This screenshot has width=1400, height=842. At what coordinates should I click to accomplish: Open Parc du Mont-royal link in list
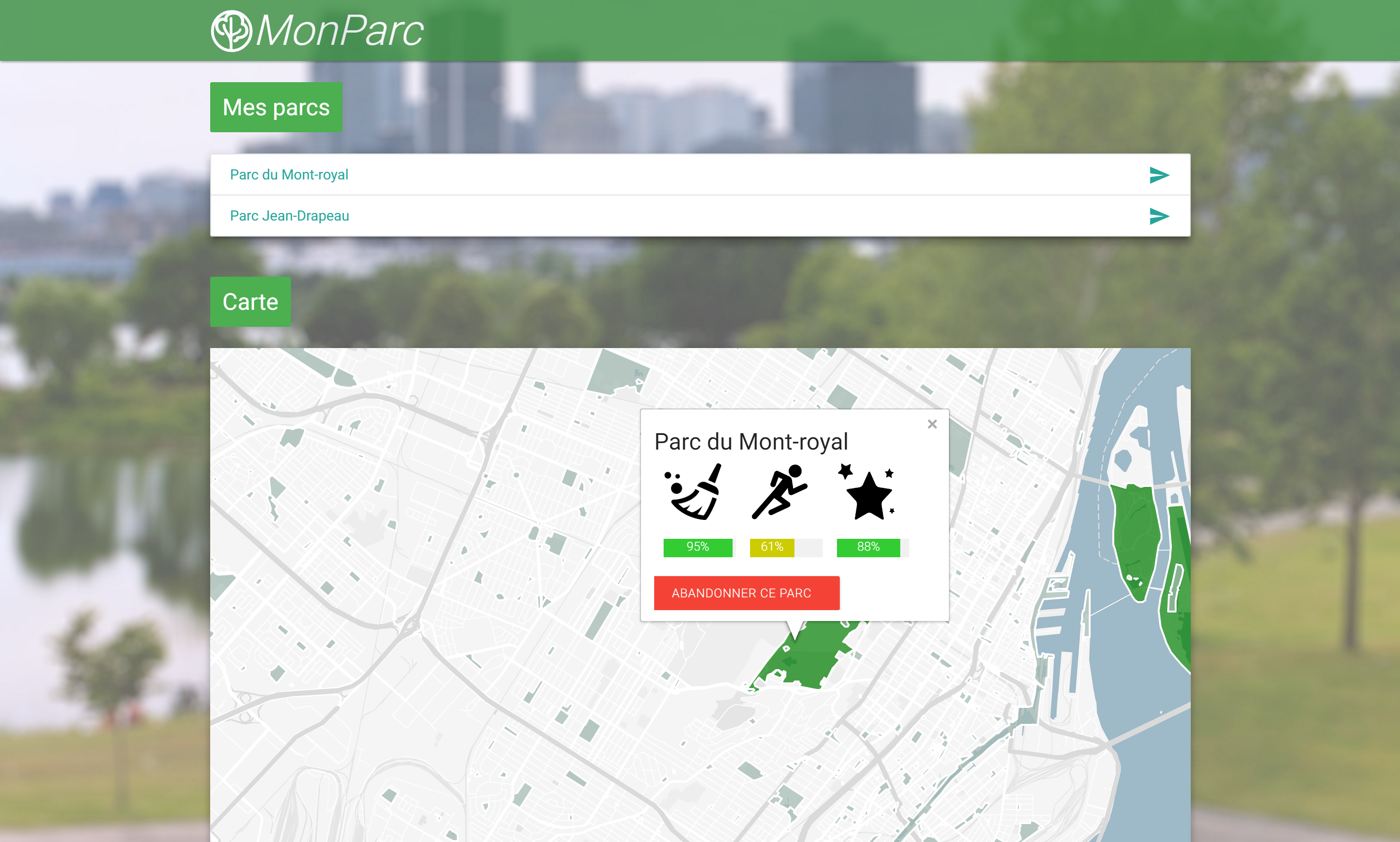(289, 175)
